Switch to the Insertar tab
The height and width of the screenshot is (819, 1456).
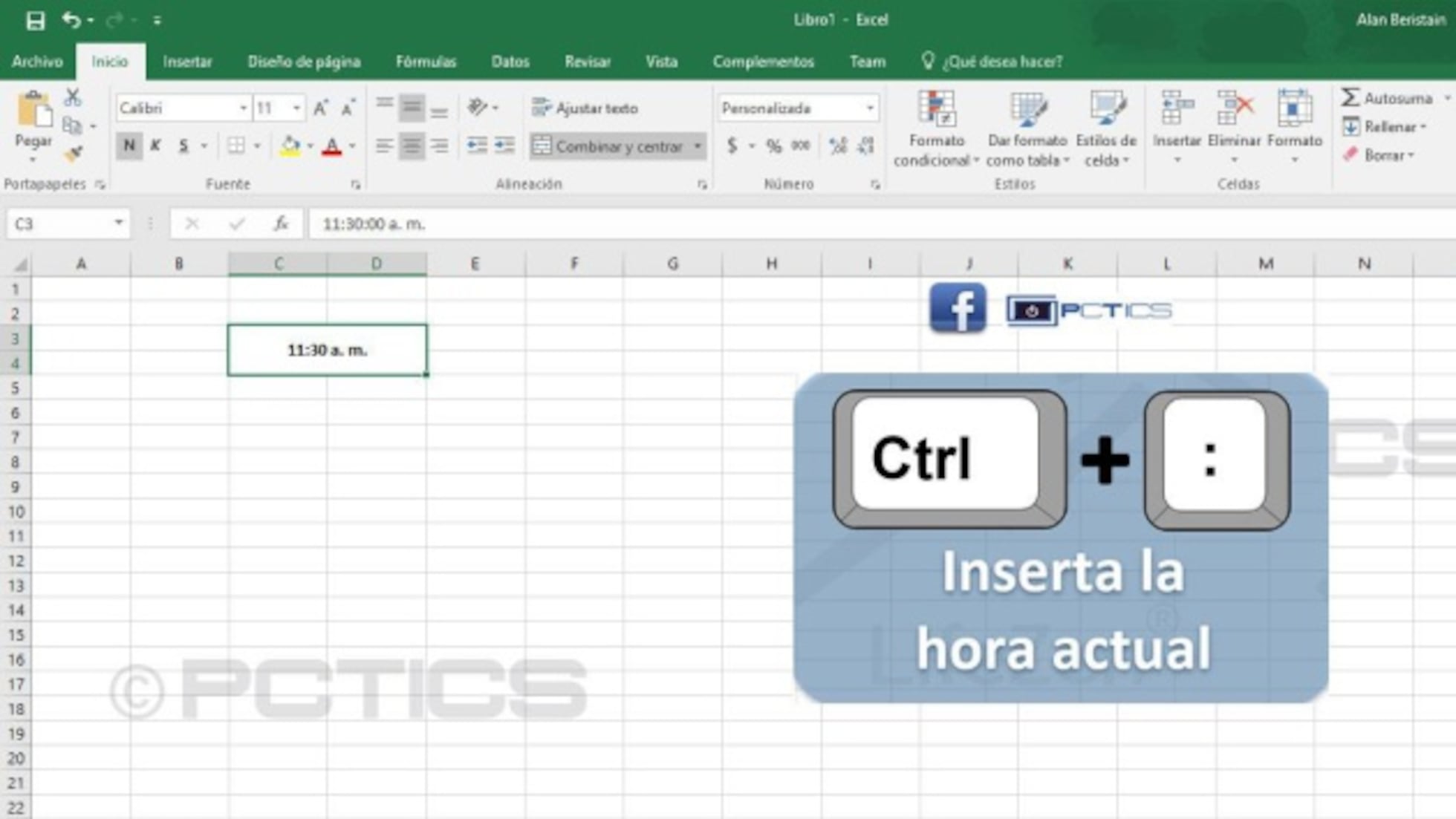coord(187,62)
